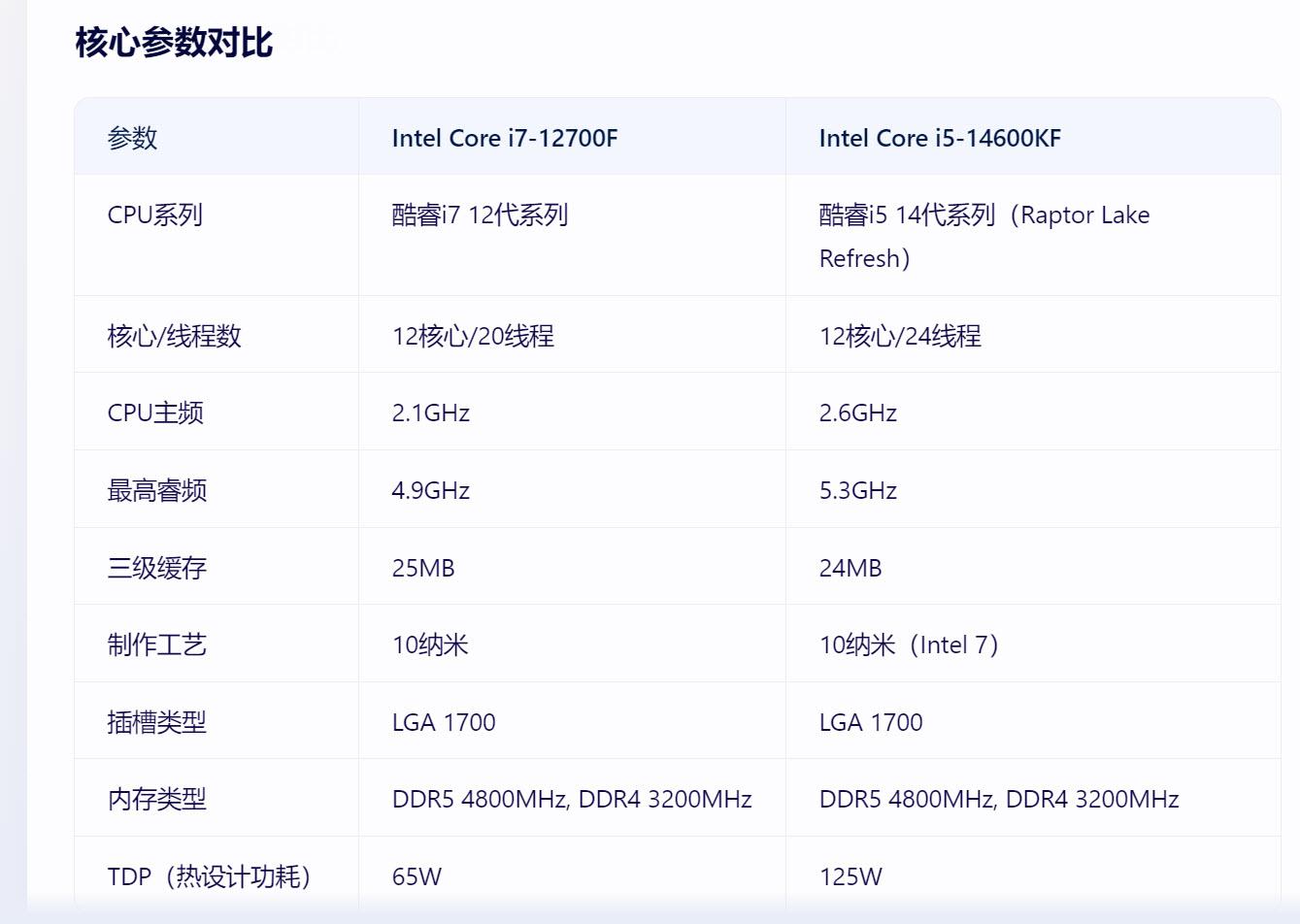Click the 核心参数对比 heading
The height and width of the screenshot is (924, 1300).
tap(174, 43)
